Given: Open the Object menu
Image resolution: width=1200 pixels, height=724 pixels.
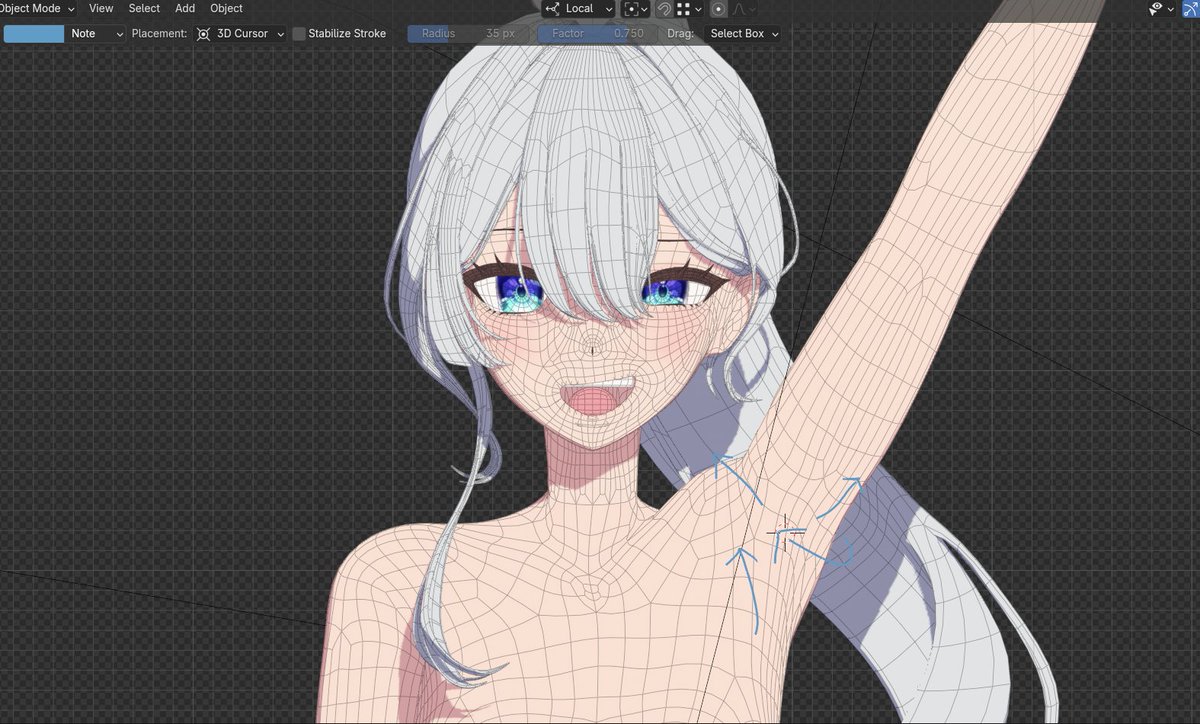Looking at the screenshot, I should pyautogui.click(x=225, y=8).
